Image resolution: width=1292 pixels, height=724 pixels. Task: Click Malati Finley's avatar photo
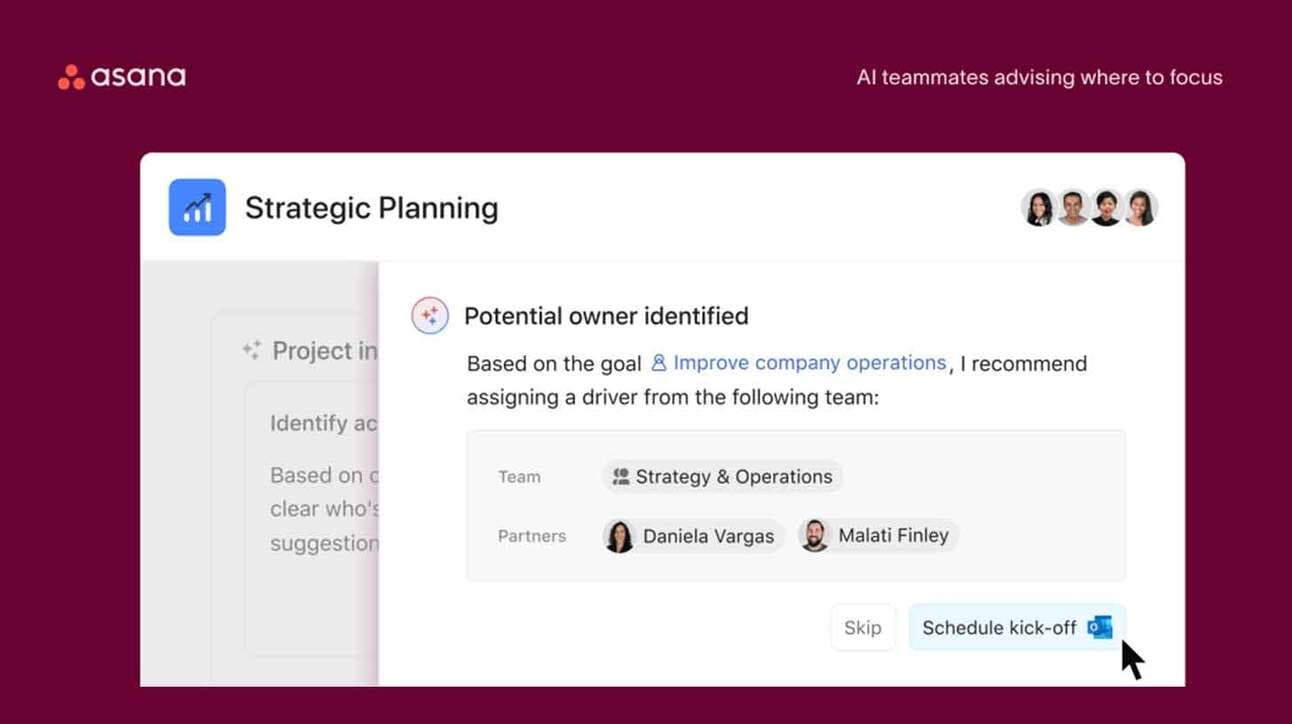pos(815,535)
